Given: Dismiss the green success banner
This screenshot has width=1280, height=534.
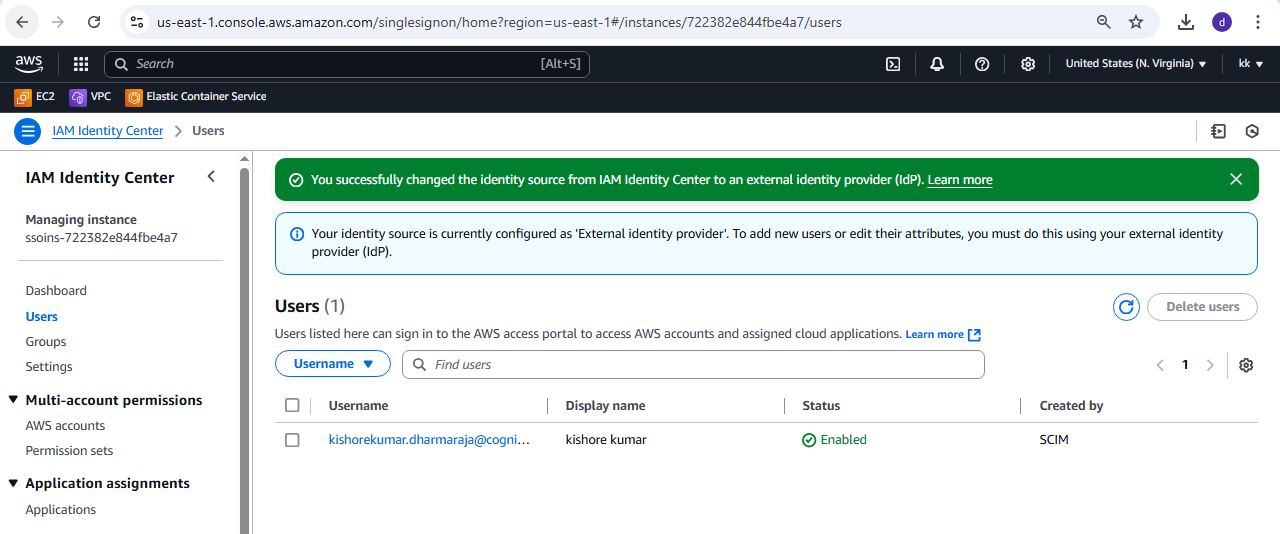Looking at the screenshot, I should [1236, 179].
